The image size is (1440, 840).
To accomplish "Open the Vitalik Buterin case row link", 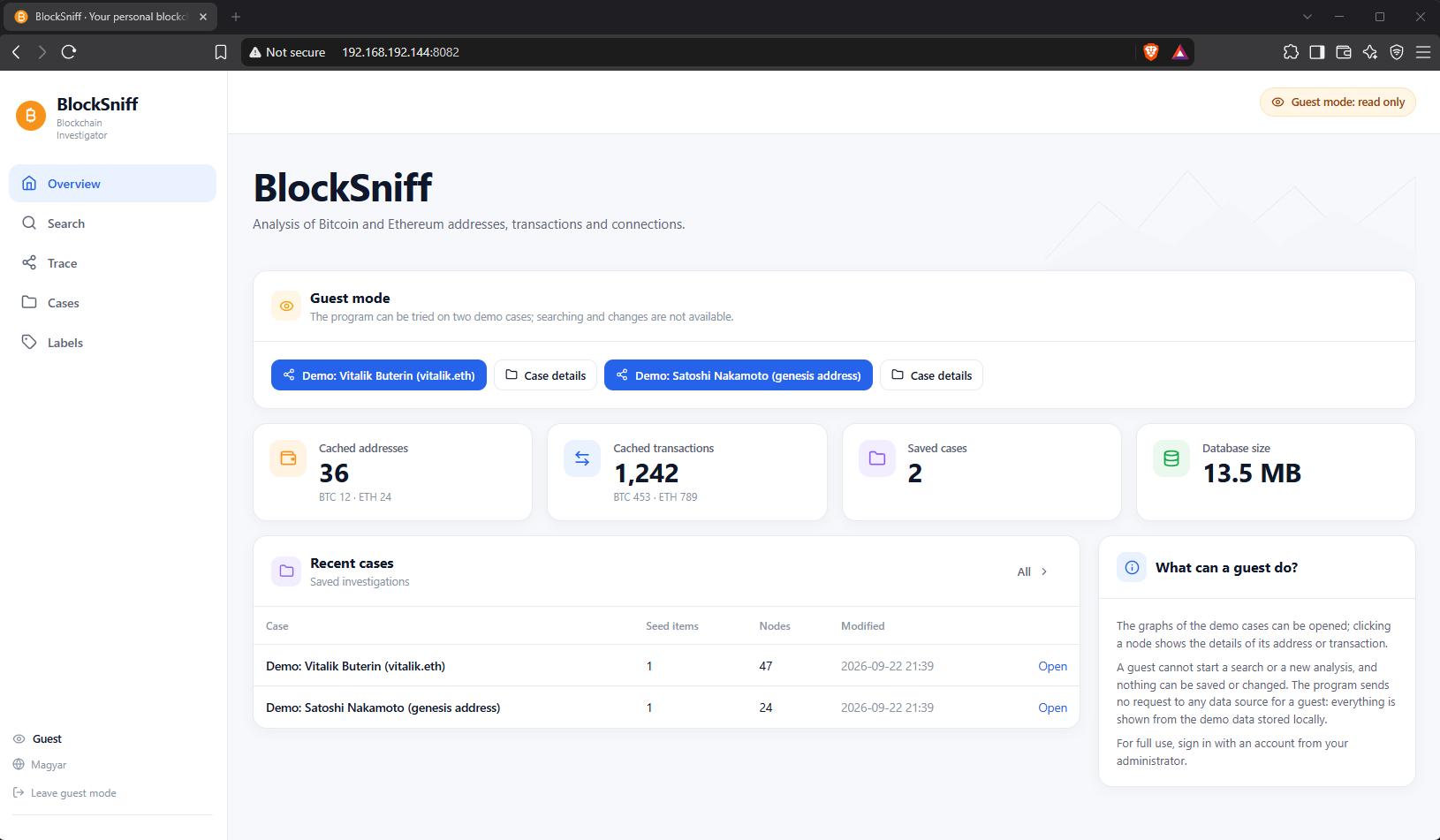I will (1052, 666).
